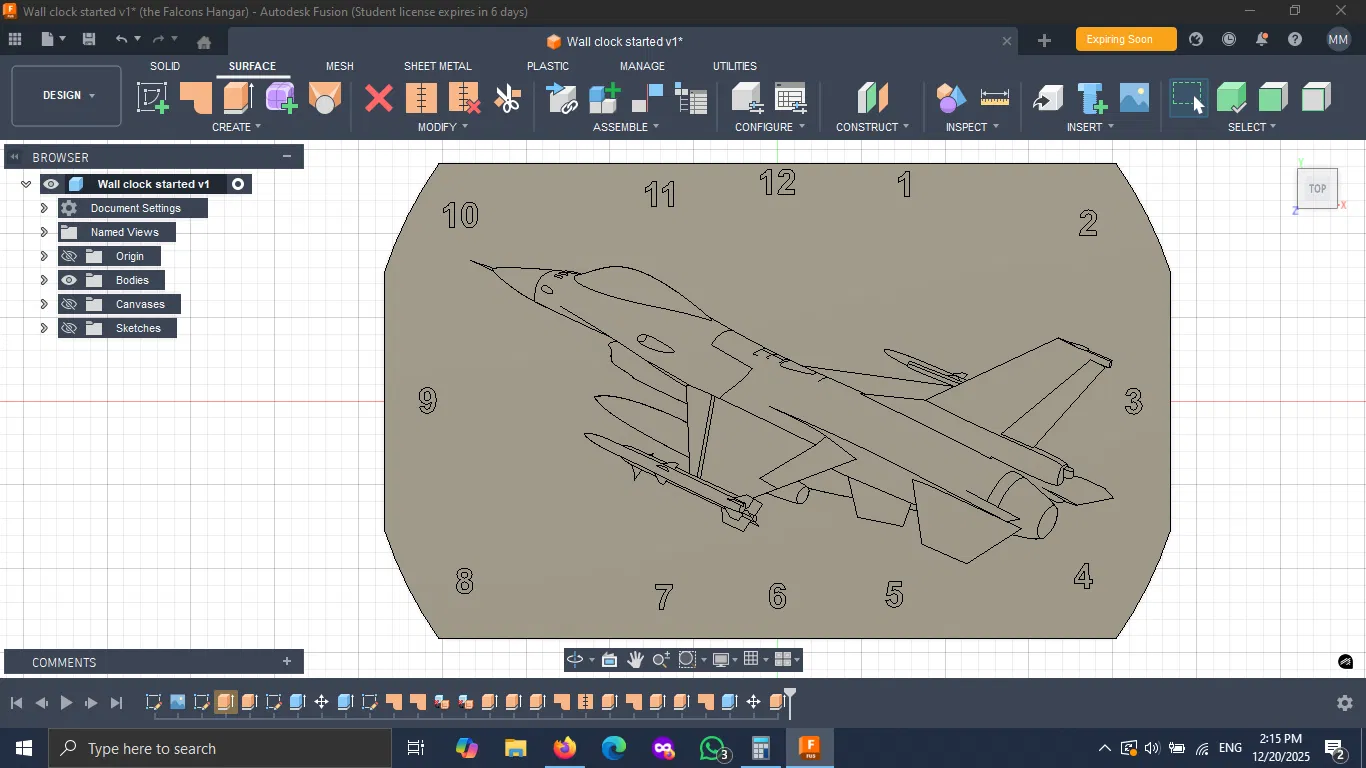Open the notifications bell

click(x=1262, y=39)
